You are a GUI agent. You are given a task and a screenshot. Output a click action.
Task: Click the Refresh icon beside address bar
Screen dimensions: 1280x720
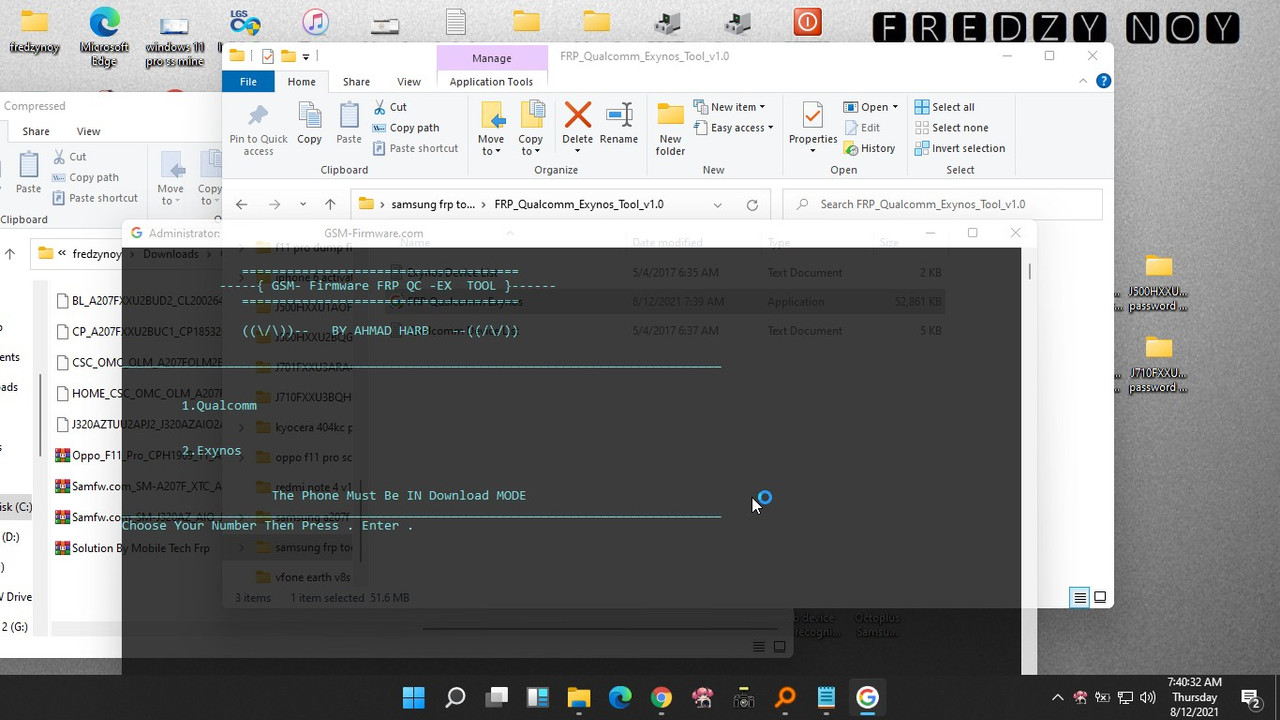(x=752, y=204)
